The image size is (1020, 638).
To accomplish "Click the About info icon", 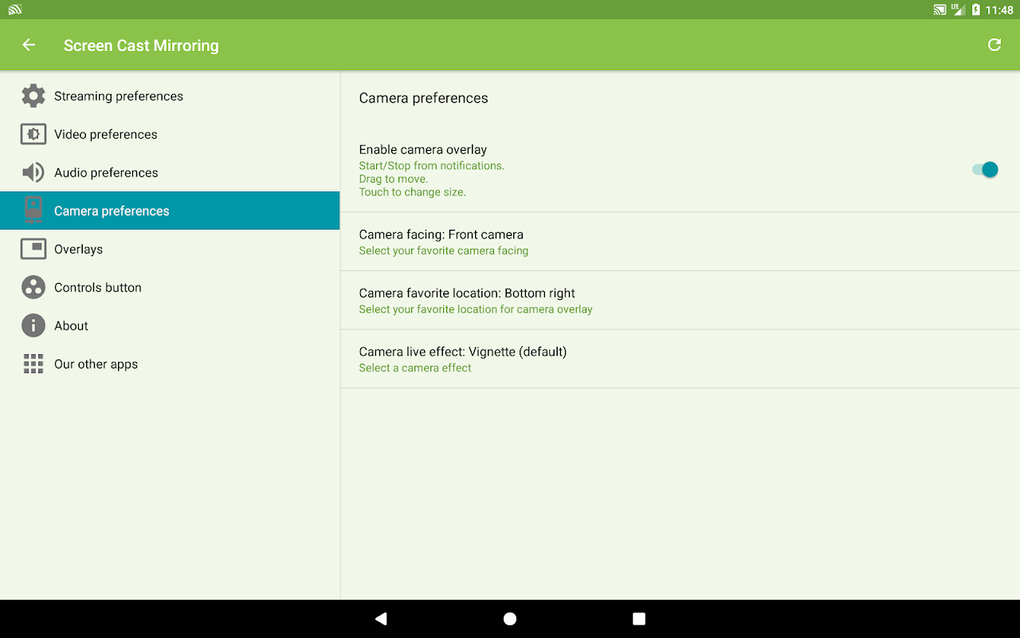I will click(32, 325).
